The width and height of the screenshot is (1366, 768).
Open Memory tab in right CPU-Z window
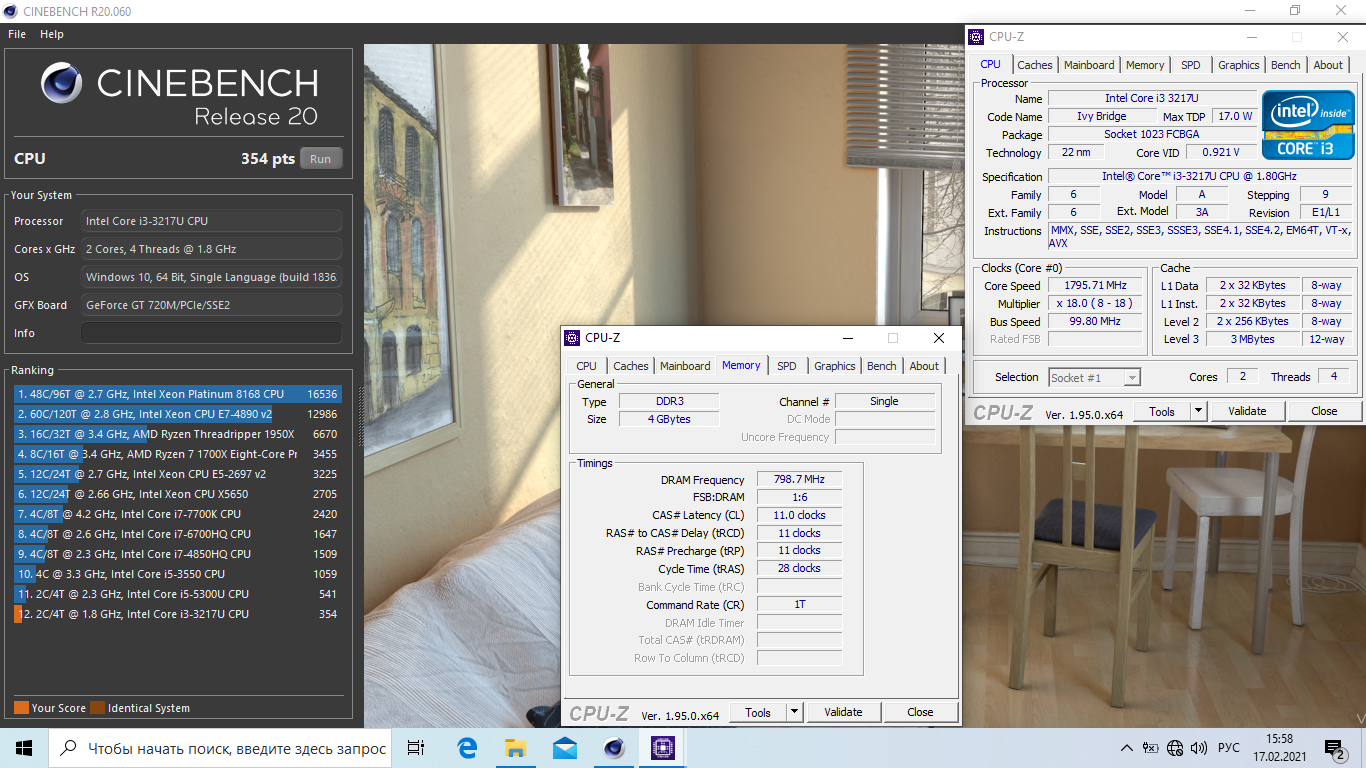[x=1145, y=65]
